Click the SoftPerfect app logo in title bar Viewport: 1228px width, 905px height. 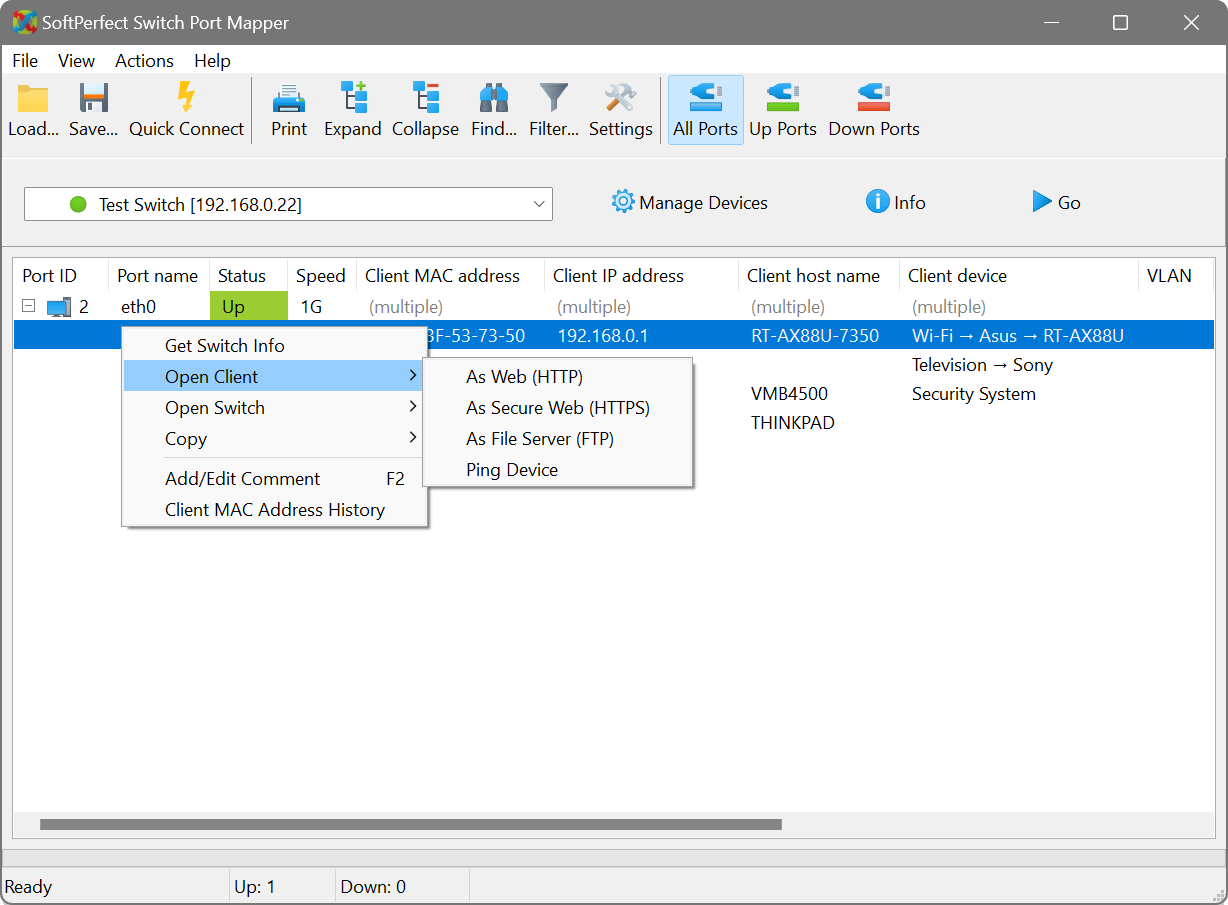24,22
